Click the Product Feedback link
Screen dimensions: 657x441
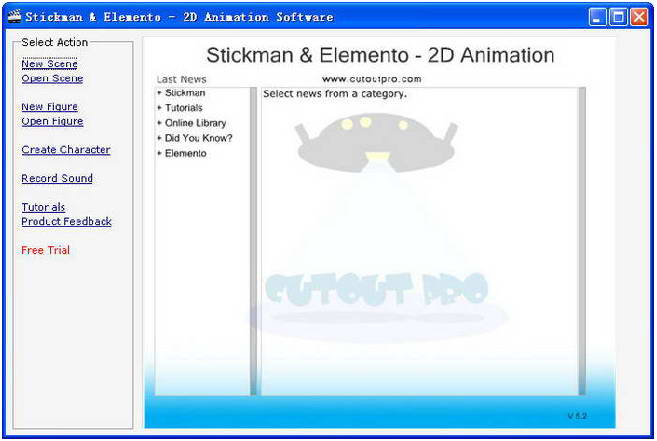click(66, 221)
